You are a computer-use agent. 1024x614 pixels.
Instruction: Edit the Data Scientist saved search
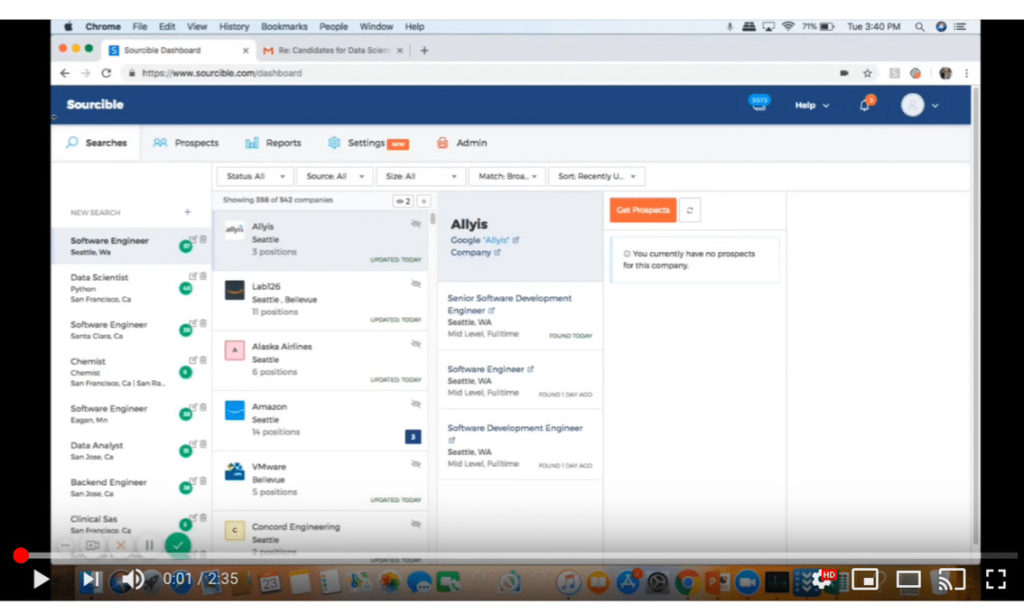[x=193, y=276]
